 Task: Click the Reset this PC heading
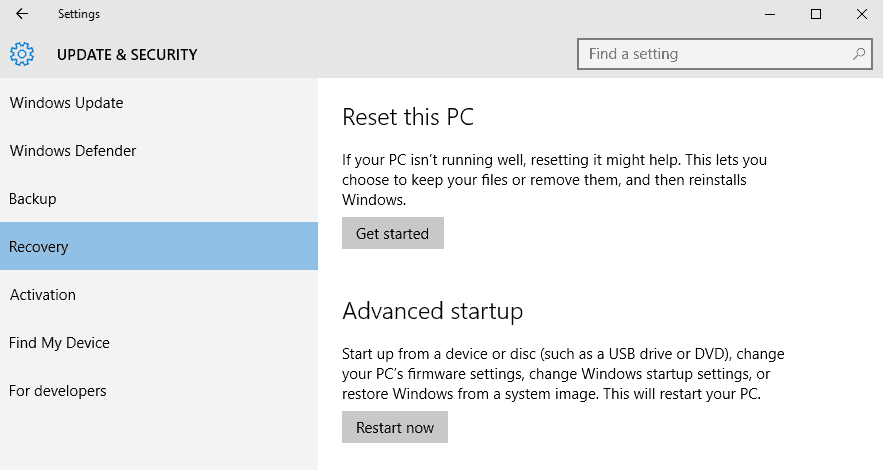[408, 117]
